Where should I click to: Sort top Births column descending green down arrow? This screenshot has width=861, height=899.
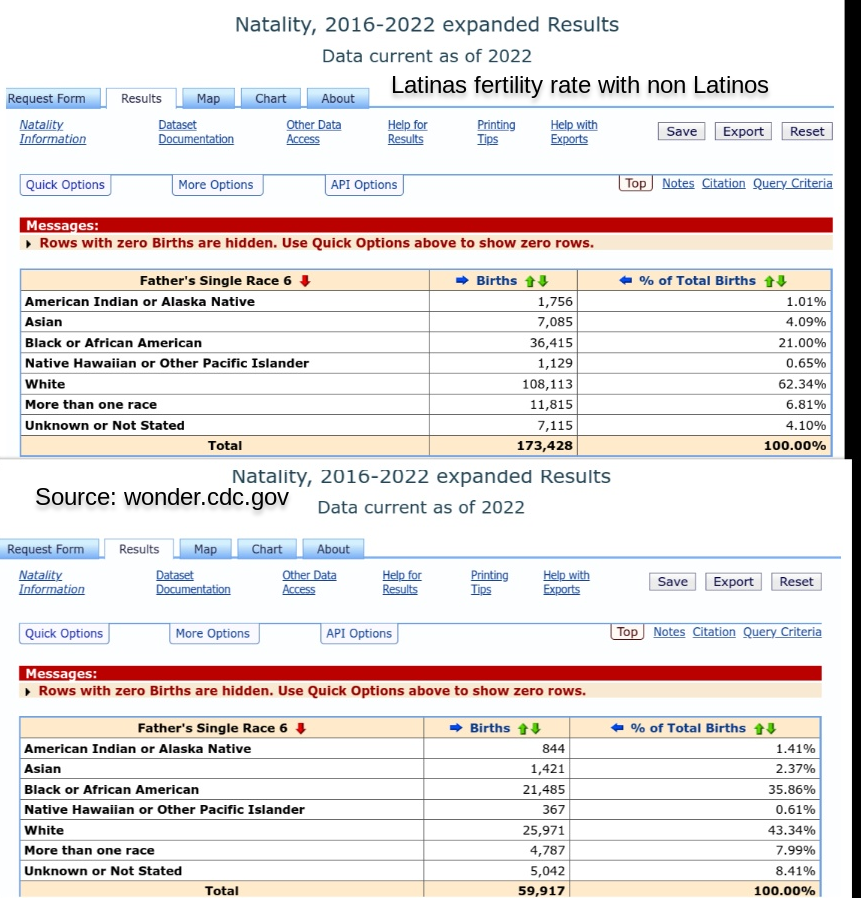543,281
